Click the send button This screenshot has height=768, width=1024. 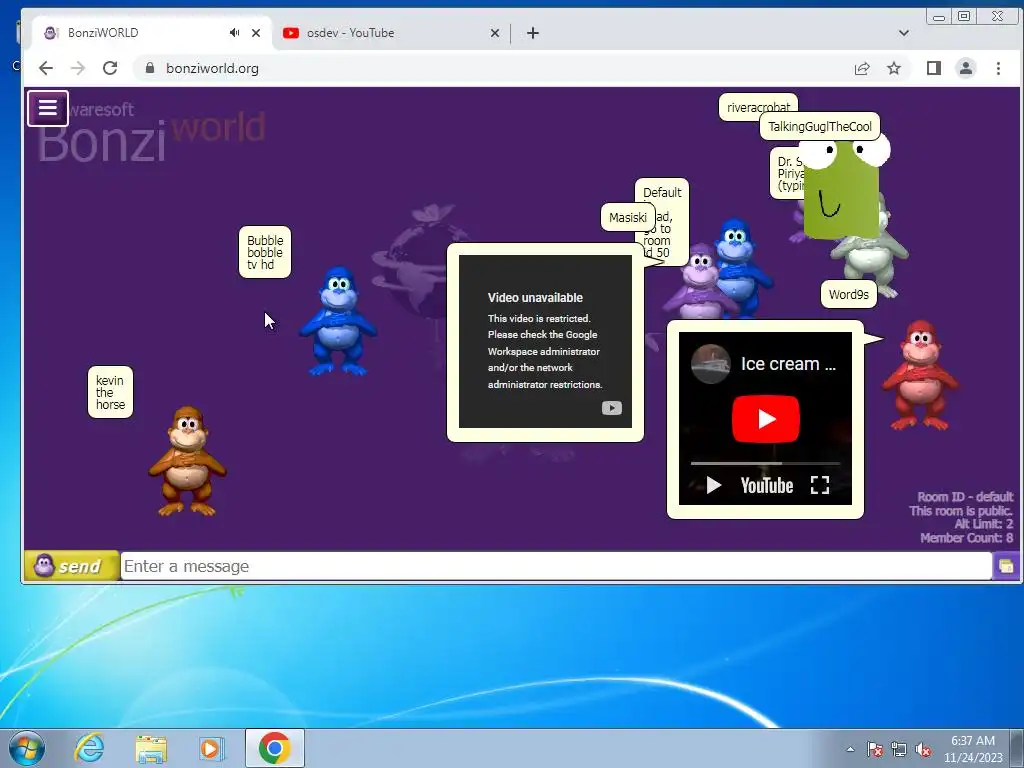72,566
